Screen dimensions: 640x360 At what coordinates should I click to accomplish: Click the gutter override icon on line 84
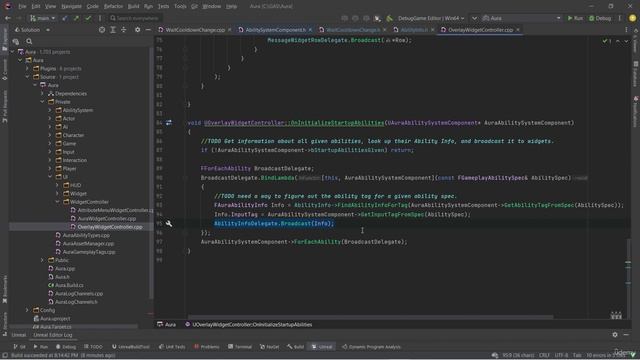169,122
